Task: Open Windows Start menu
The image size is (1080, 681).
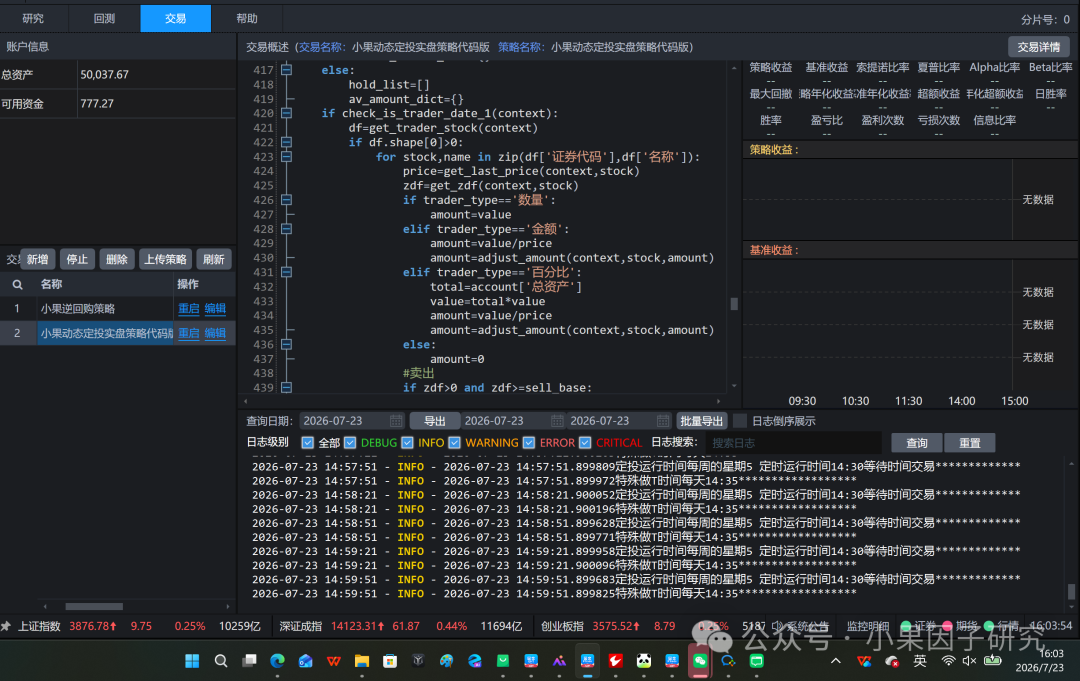Action: point(192,661)
